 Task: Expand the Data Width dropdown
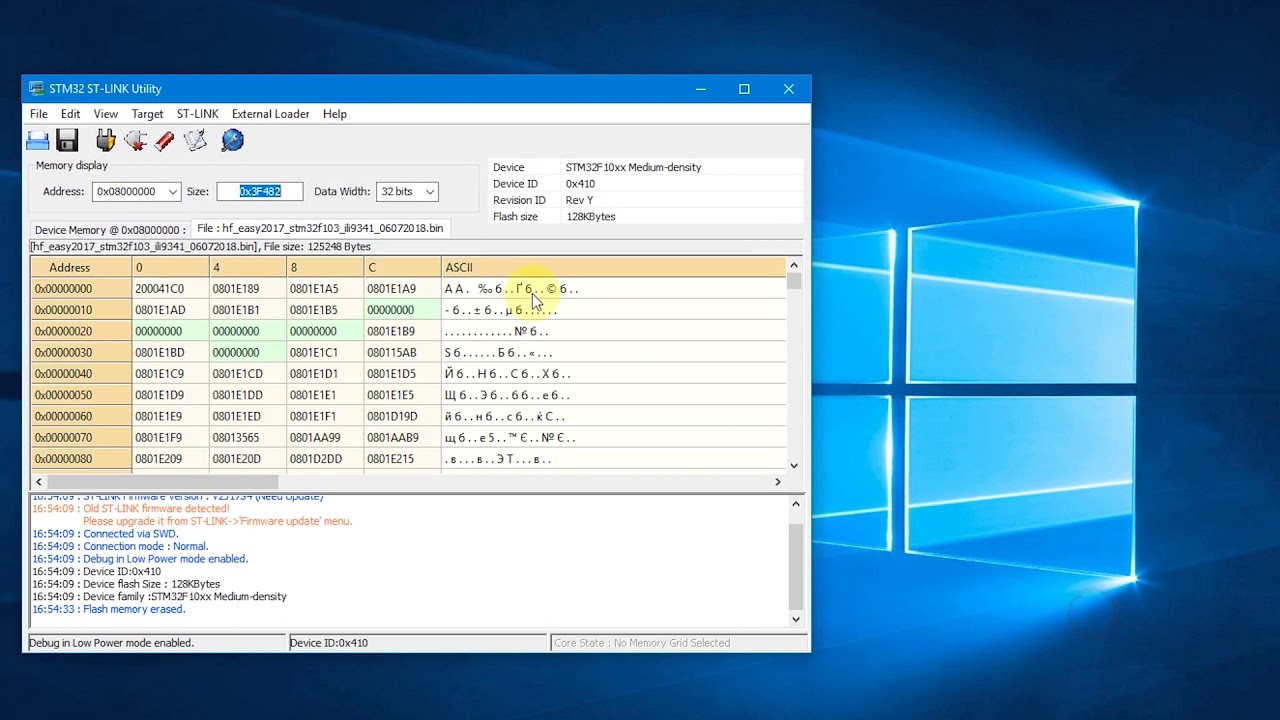[430, 192]
